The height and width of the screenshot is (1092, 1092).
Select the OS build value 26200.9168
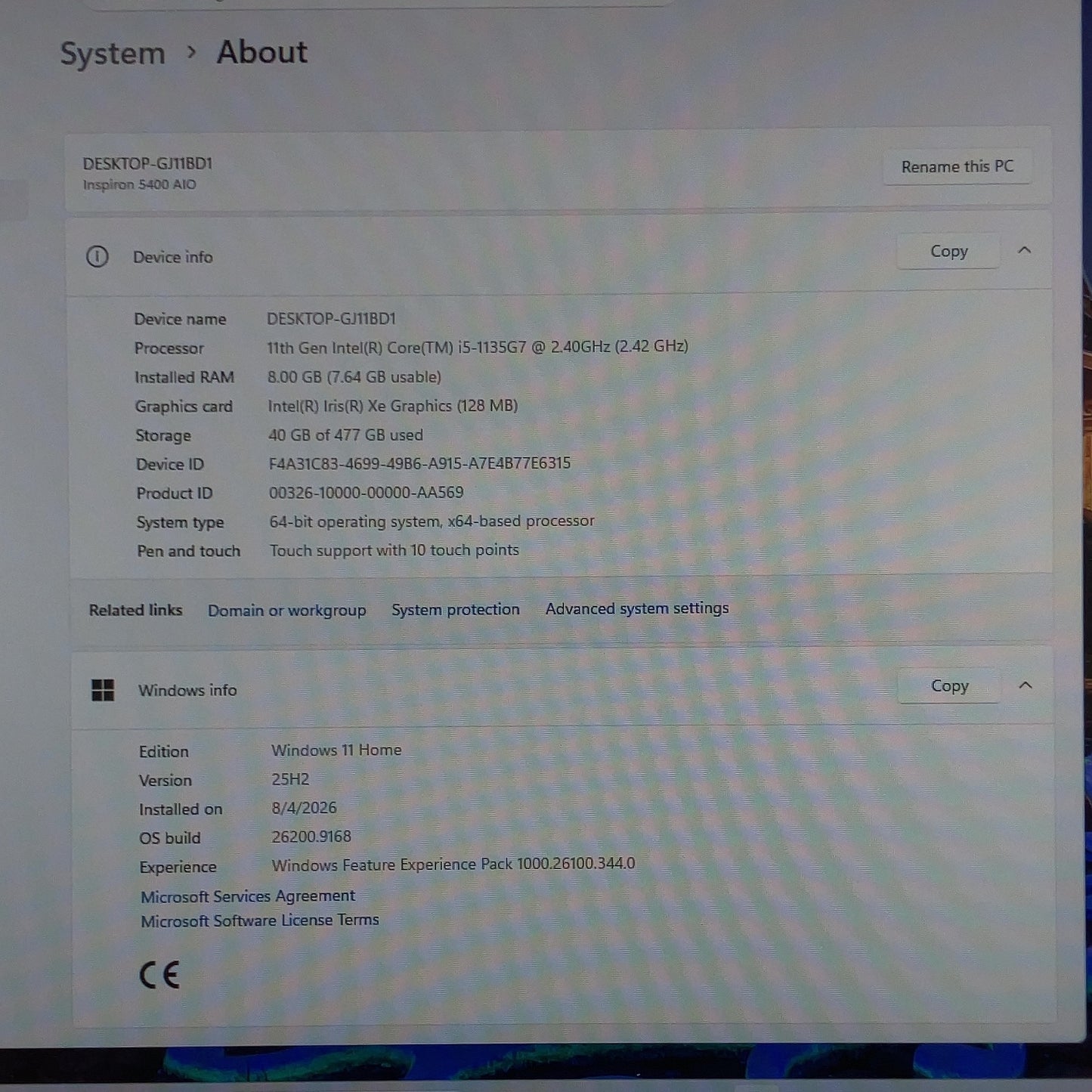pyautogui.click(x=311, y=837)
